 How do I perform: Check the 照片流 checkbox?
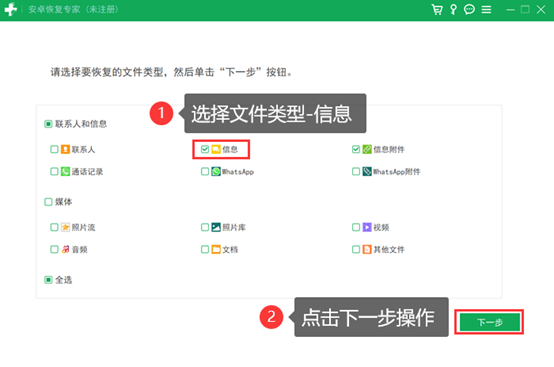tap(54, 227)
